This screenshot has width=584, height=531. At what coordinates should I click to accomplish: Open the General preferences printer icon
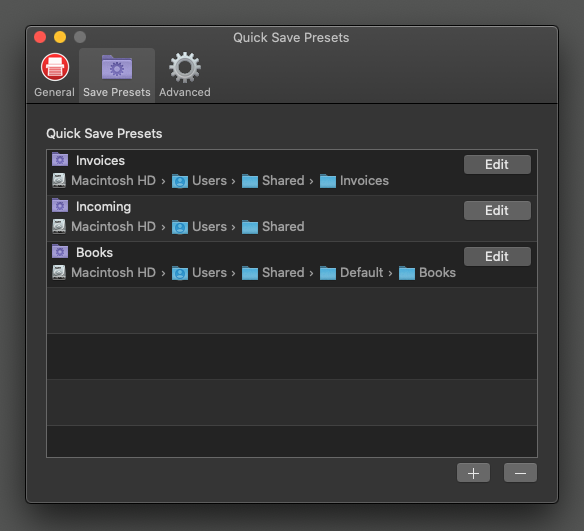(55, 67)
